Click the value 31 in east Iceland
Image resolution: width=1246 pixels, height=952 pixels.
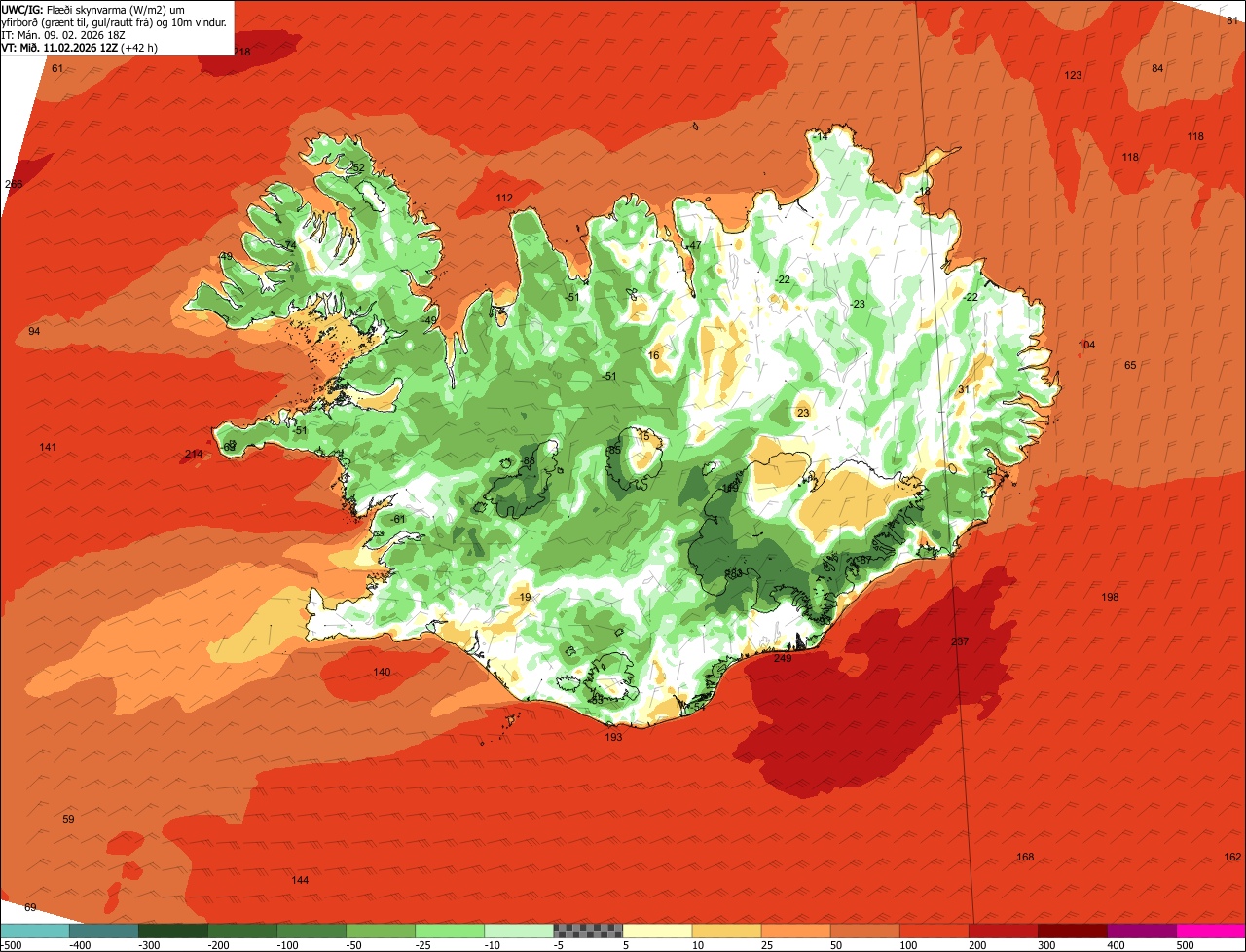tap(964, 389)
